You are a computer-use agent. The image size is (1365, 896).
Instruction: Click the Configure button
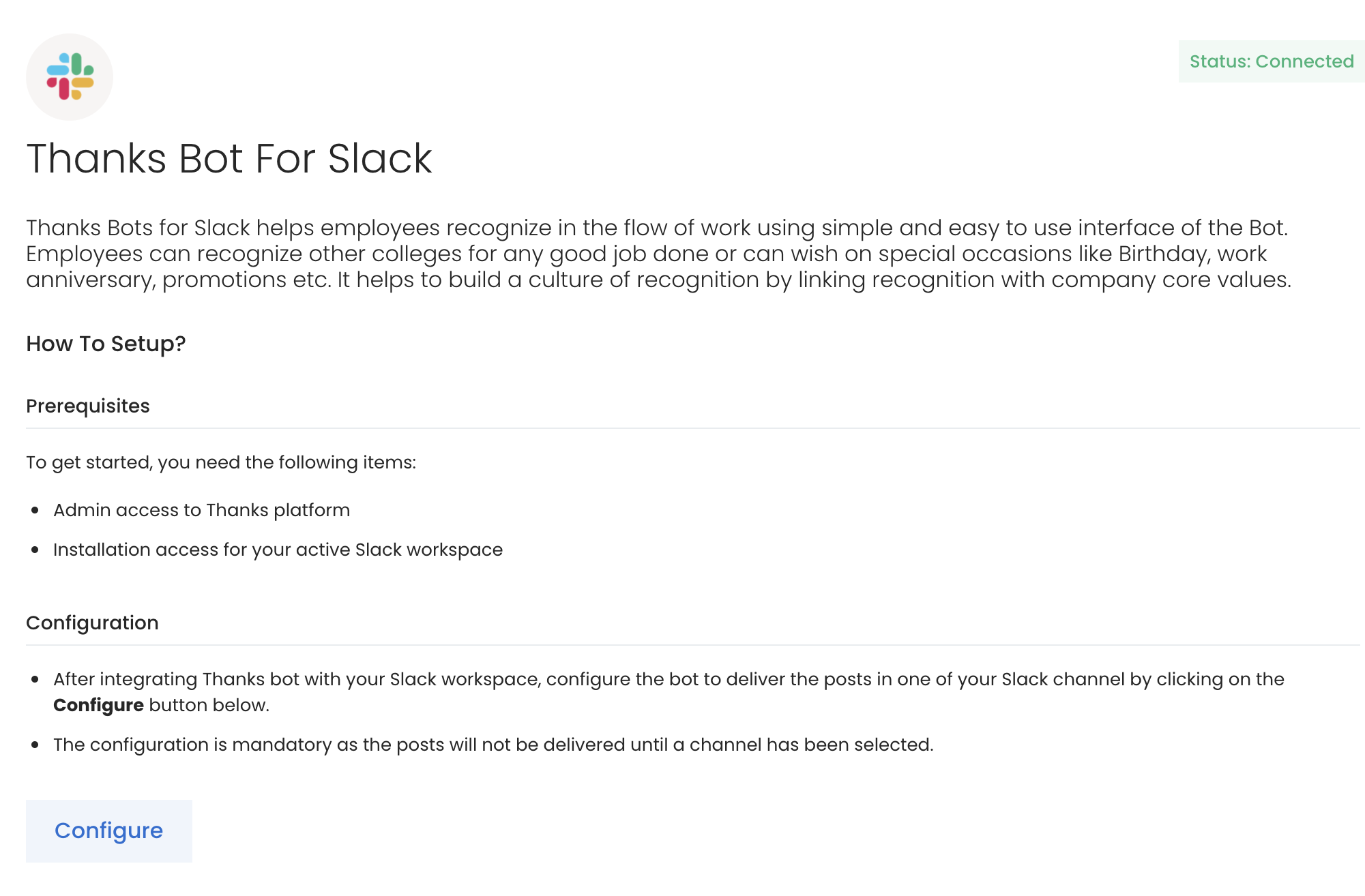108,831
